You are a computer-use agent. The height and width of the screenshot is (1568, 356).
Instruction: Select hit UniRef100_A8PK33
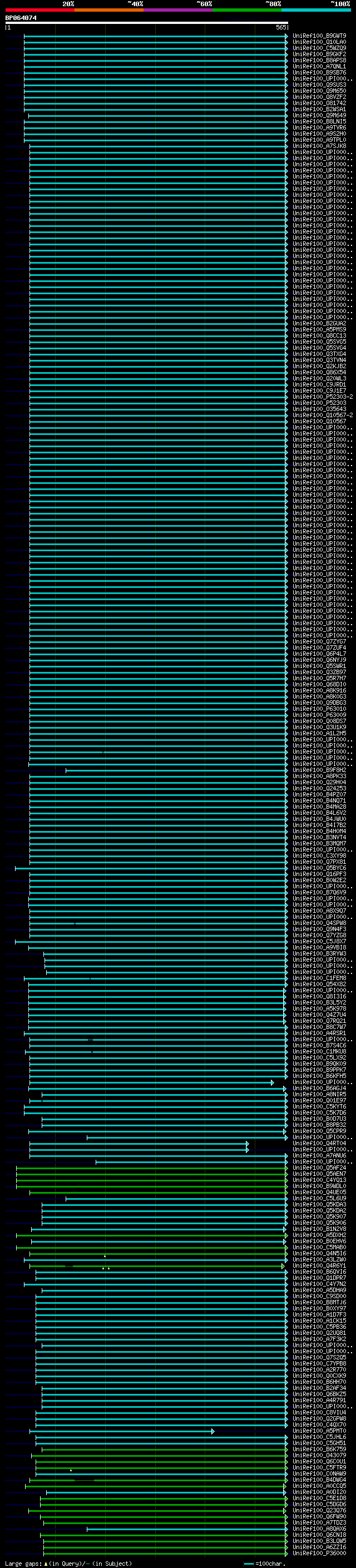[319, 776]
